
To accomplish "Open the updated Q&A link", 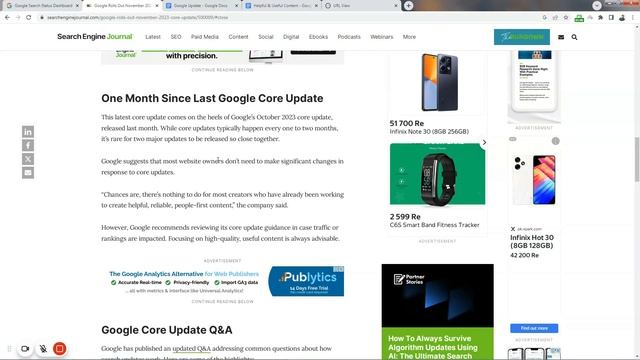I will [x=191, y=349].
